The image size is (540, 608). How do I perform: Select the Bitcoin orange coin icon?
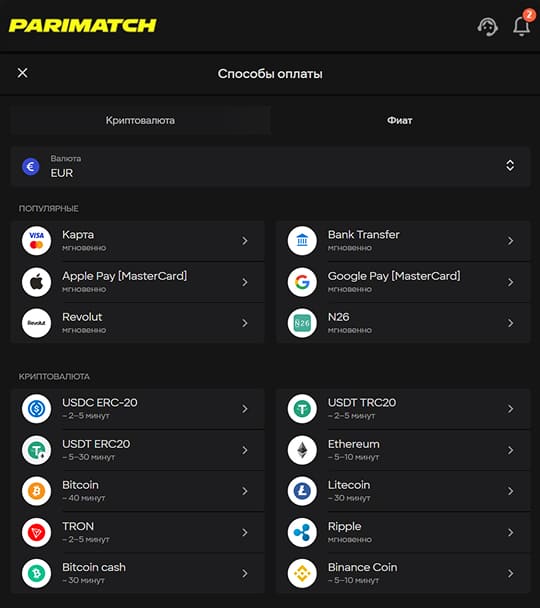point(36,491)
